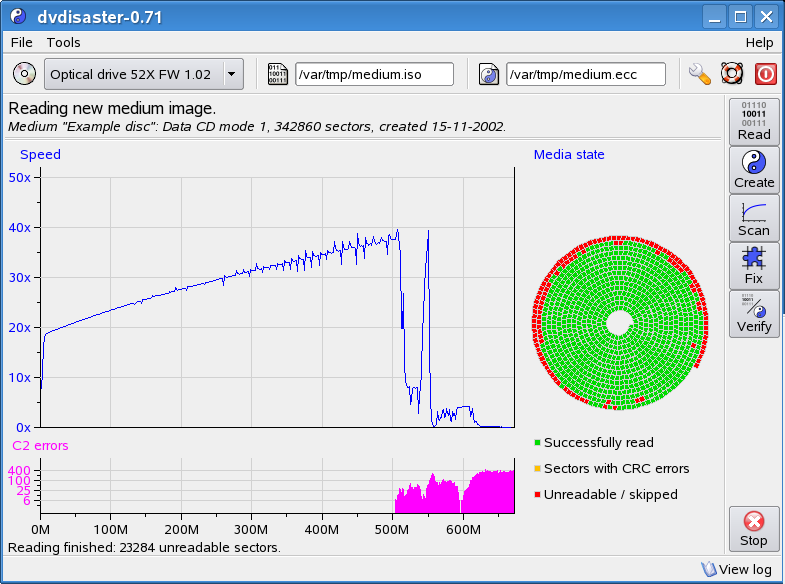Image resolution: width=785 pixels, height=584 pixels.
Task: Click the View log link
Action: point(739,569)
